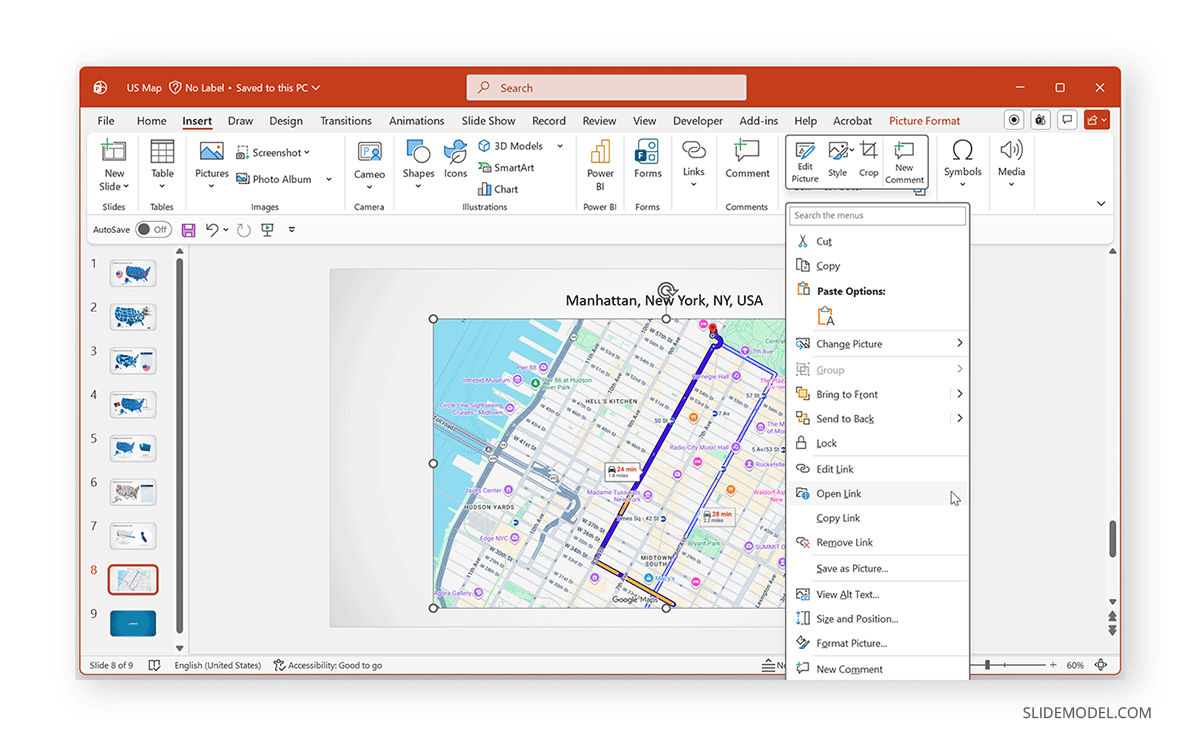This screenshot has height=743, width=1200.
Task: Open the customize quick access toolbar dropdown
Action: click(291, 230)
